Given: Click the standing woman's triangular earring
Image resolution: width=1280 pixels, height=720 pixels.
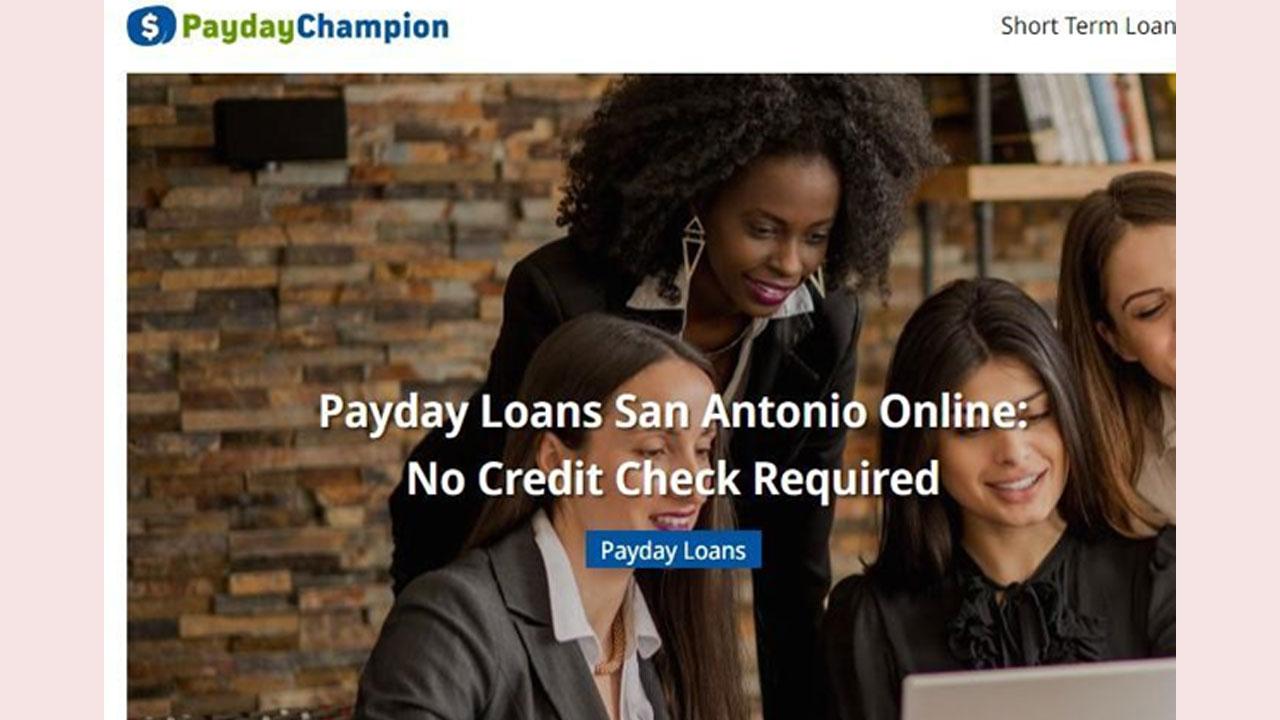Looking at the screenshot, I should 692,250.
